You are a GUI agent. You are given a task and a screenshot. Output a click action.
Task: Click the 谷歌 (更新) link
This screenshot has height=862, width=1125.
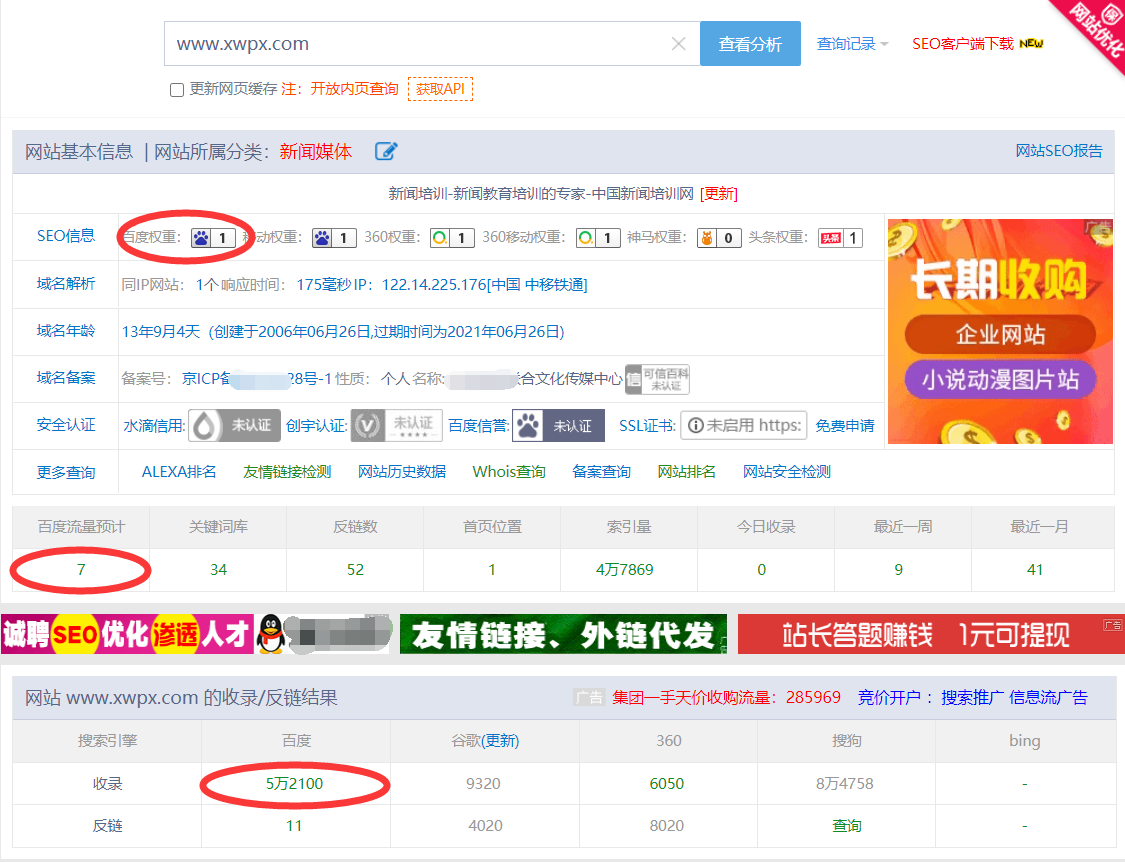pyautogui.click(x=500, y=741)
